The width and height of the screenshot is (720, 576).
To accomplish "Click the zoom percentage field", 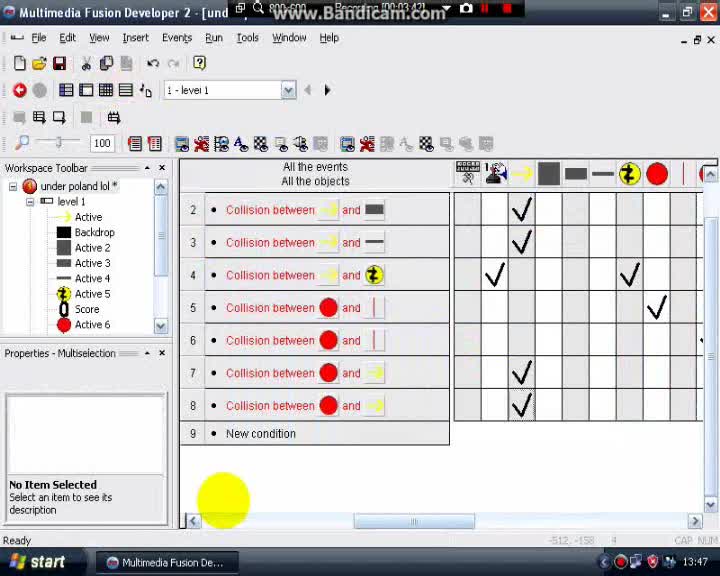I will [102, 143].
